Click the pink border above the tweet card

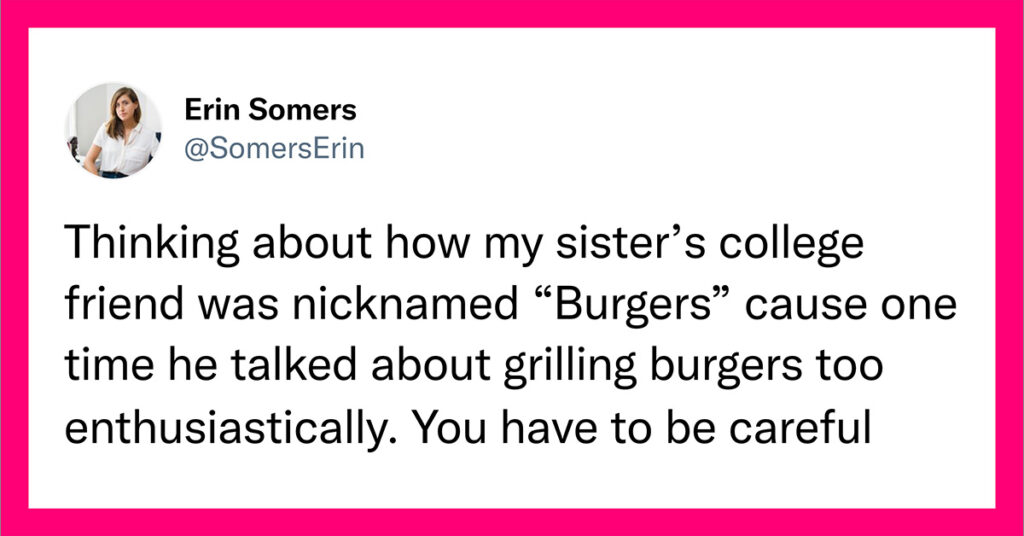tap(512, 14)
